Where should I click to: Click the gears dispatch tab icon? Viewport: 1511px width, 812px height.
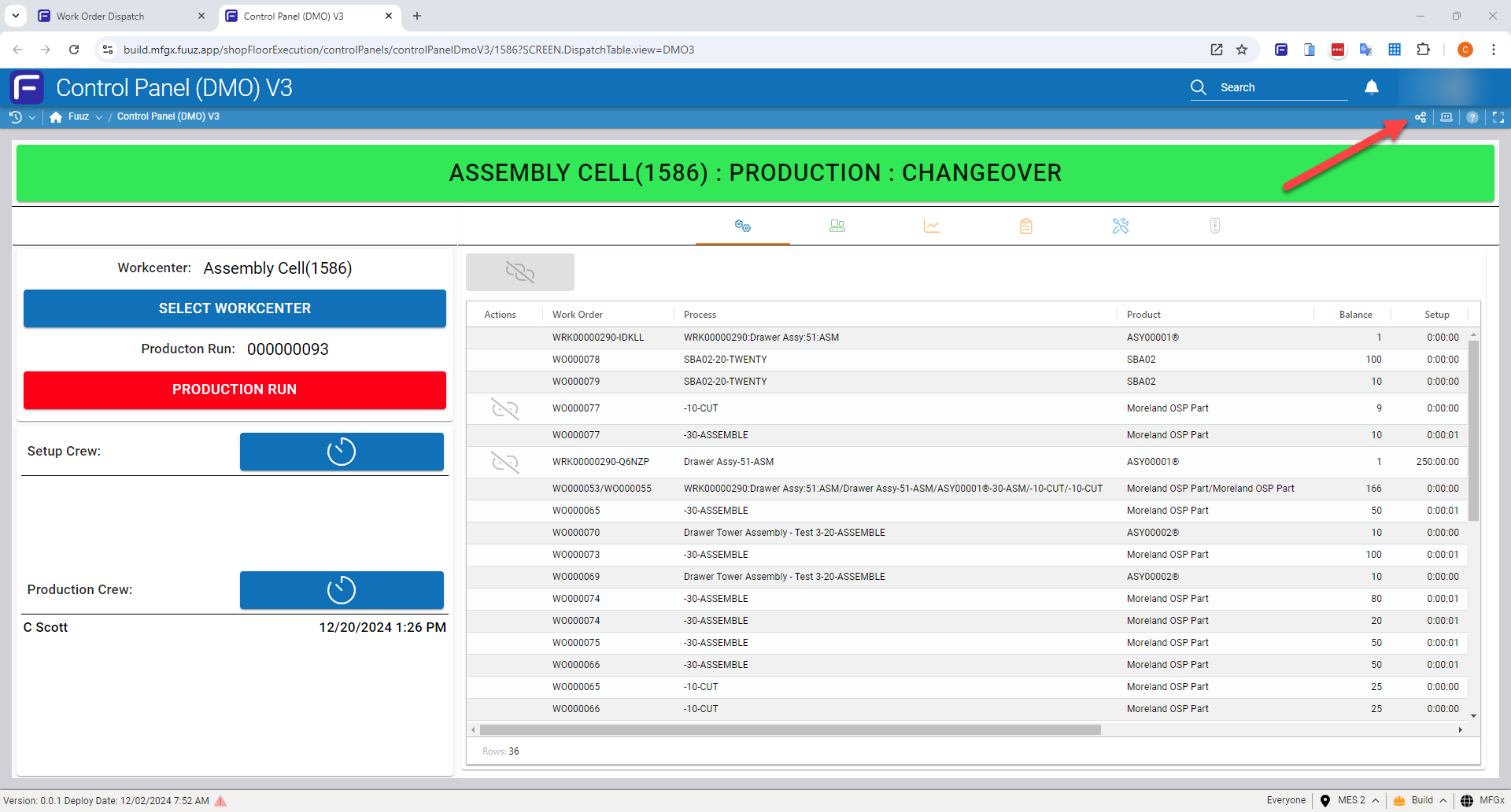tap(743, 227)
